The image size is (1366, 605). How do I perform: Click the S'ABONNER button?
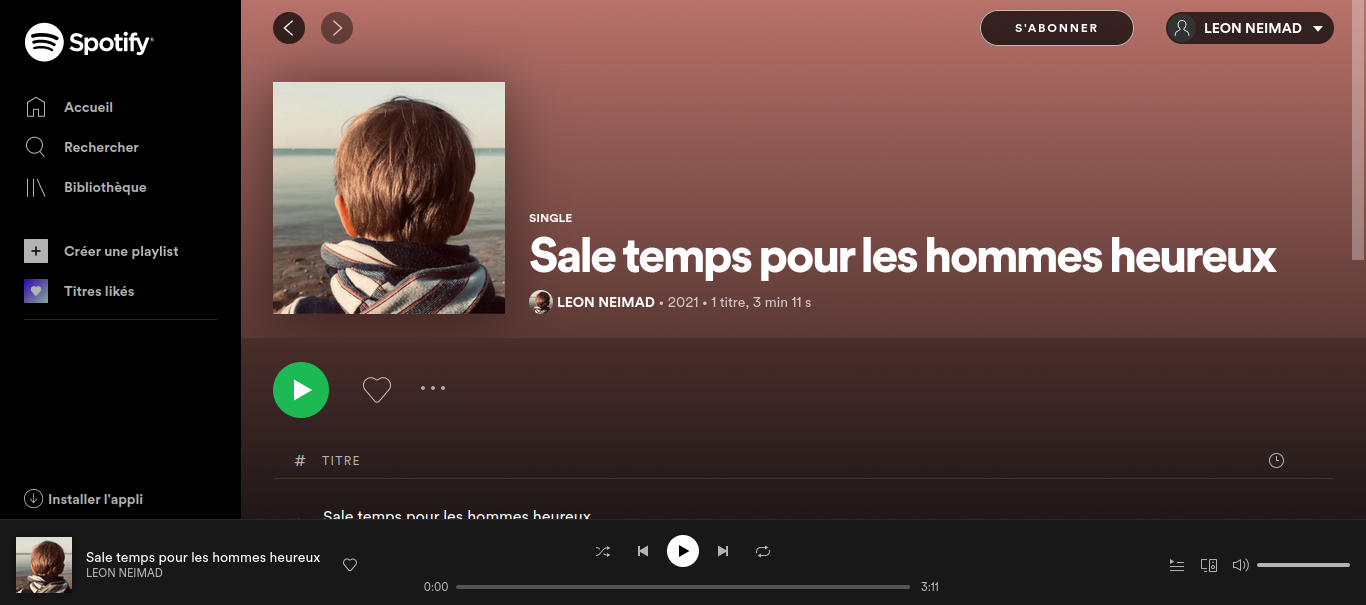pyautogui.click(x=1056, y=28)
